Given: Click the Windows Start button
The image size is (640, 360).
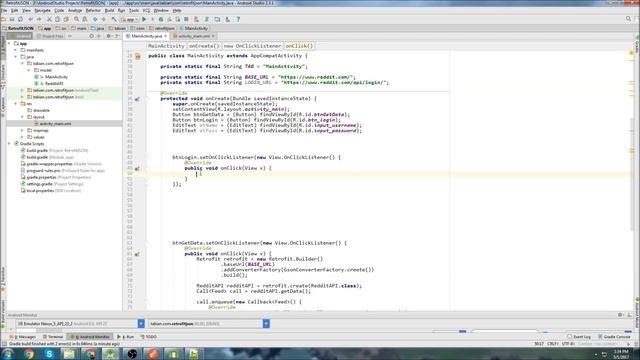Looking at the screenshot, I should 7,354.
